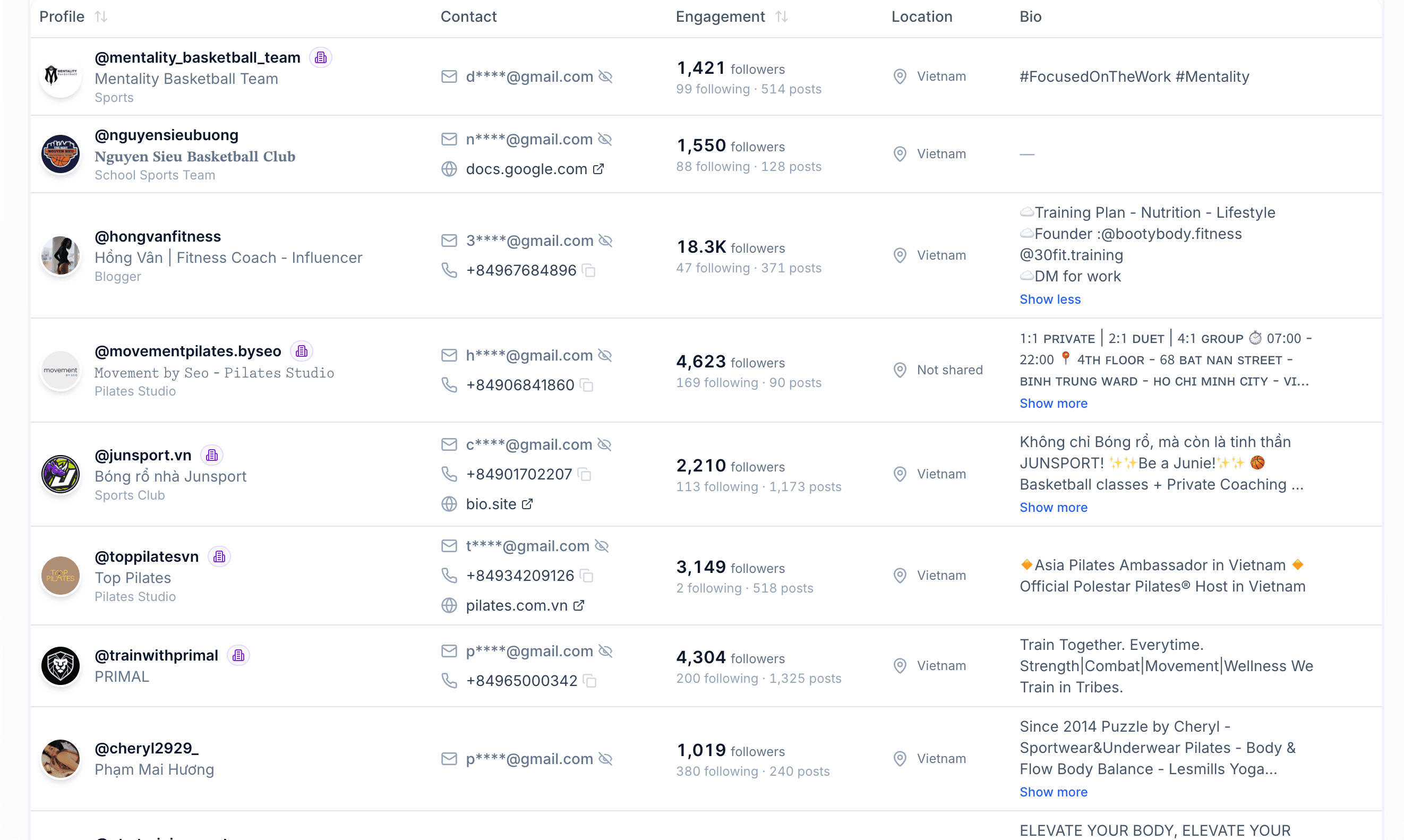The height and width of the screenshot is (840, 1404).
Task: Collapse Hong Van's bio using Show less
Action: coord(1050,299)
